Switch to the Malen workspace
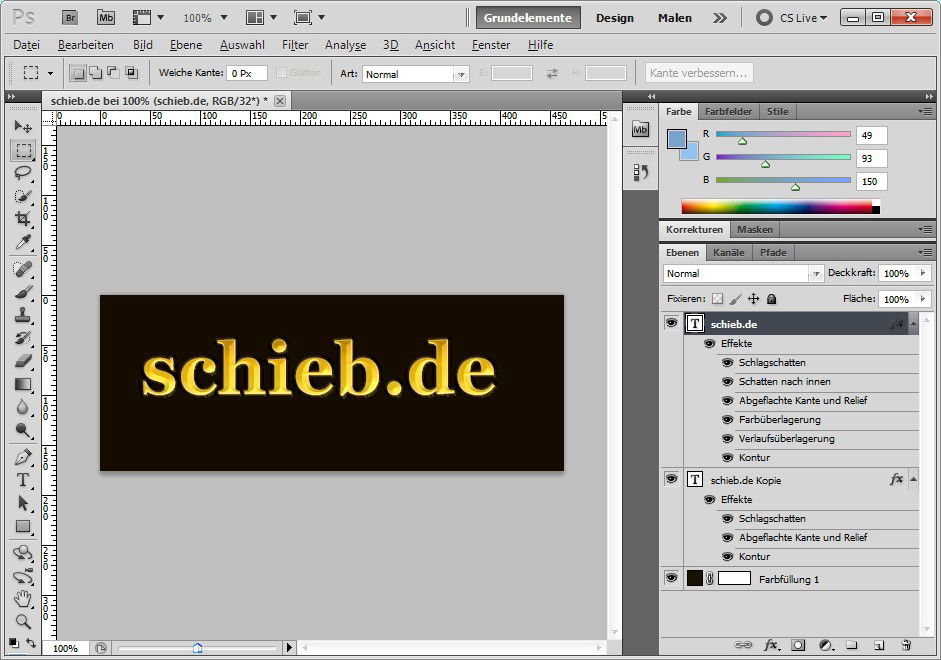This screenshot has width=941, height=660. 675,18
